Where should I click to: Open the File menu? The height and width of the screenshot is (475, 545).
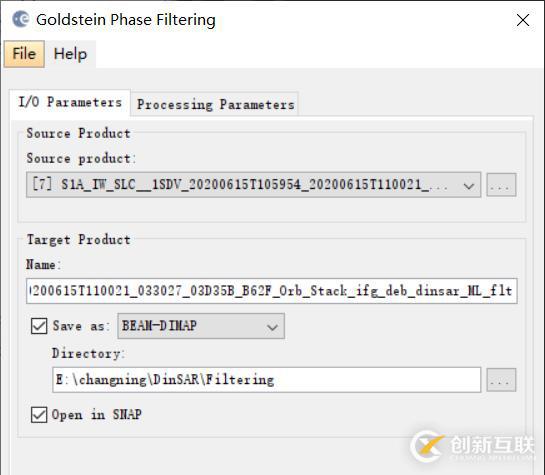click(24, 54)
